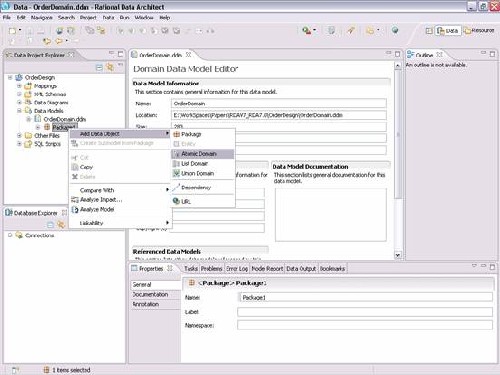Switch to the Tasks tab
This screenshot has height=375, width=500.
click(191, 269)
